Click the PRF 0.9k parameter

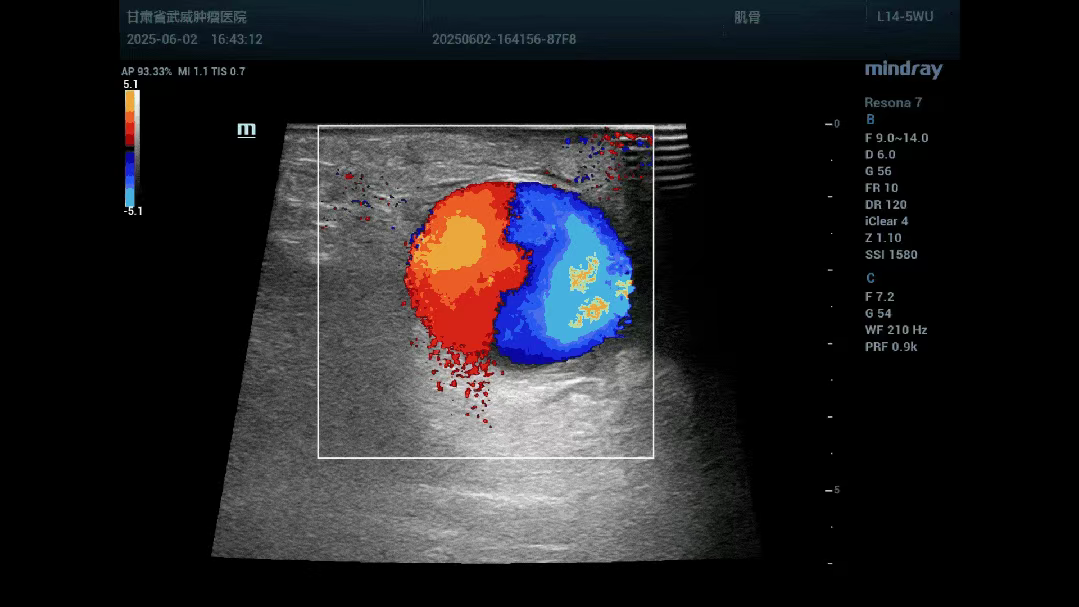pyautogui.click(x=891, y=347)
